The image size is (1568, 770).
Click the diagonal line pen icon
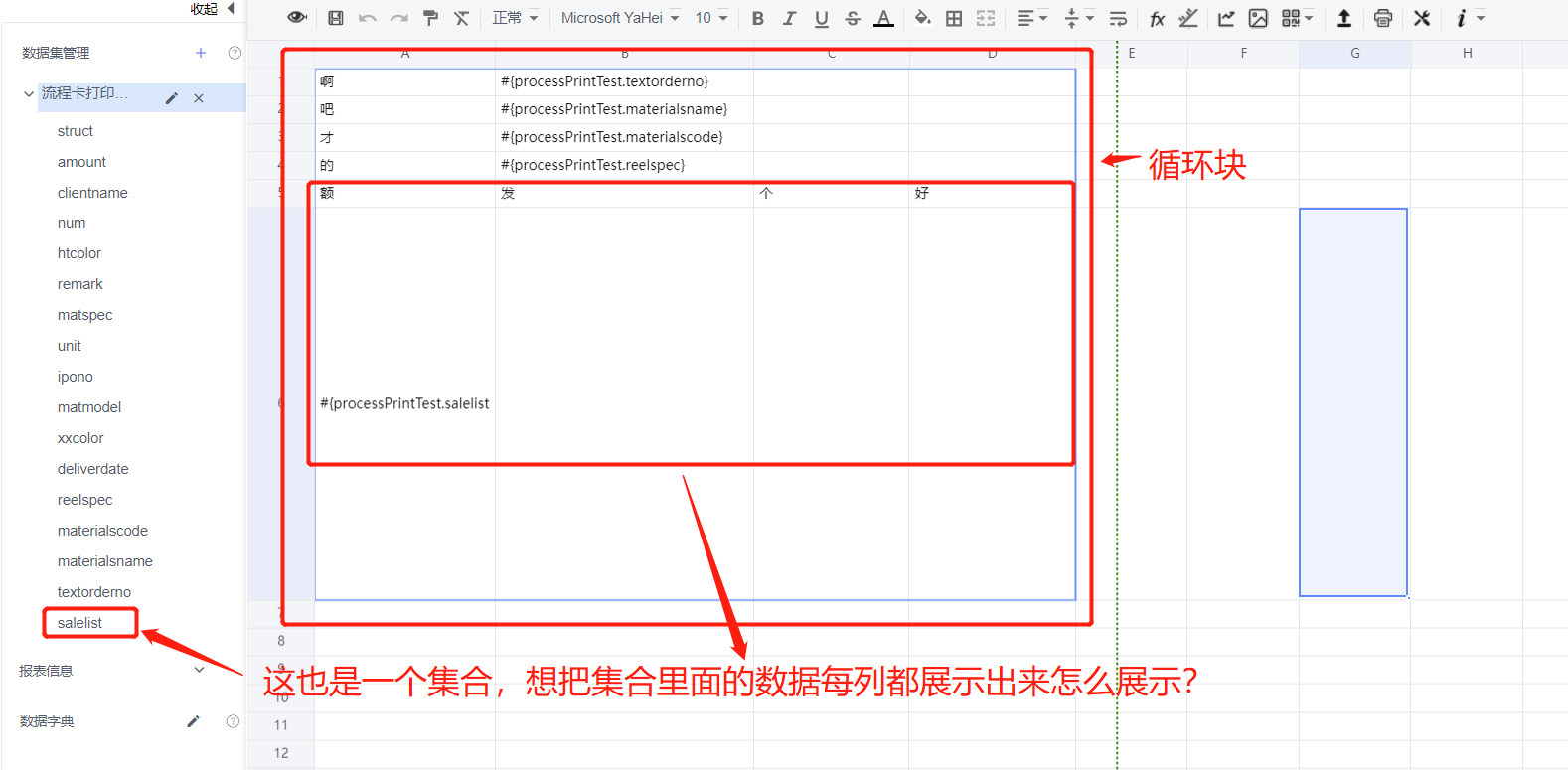pos(1188,18)
